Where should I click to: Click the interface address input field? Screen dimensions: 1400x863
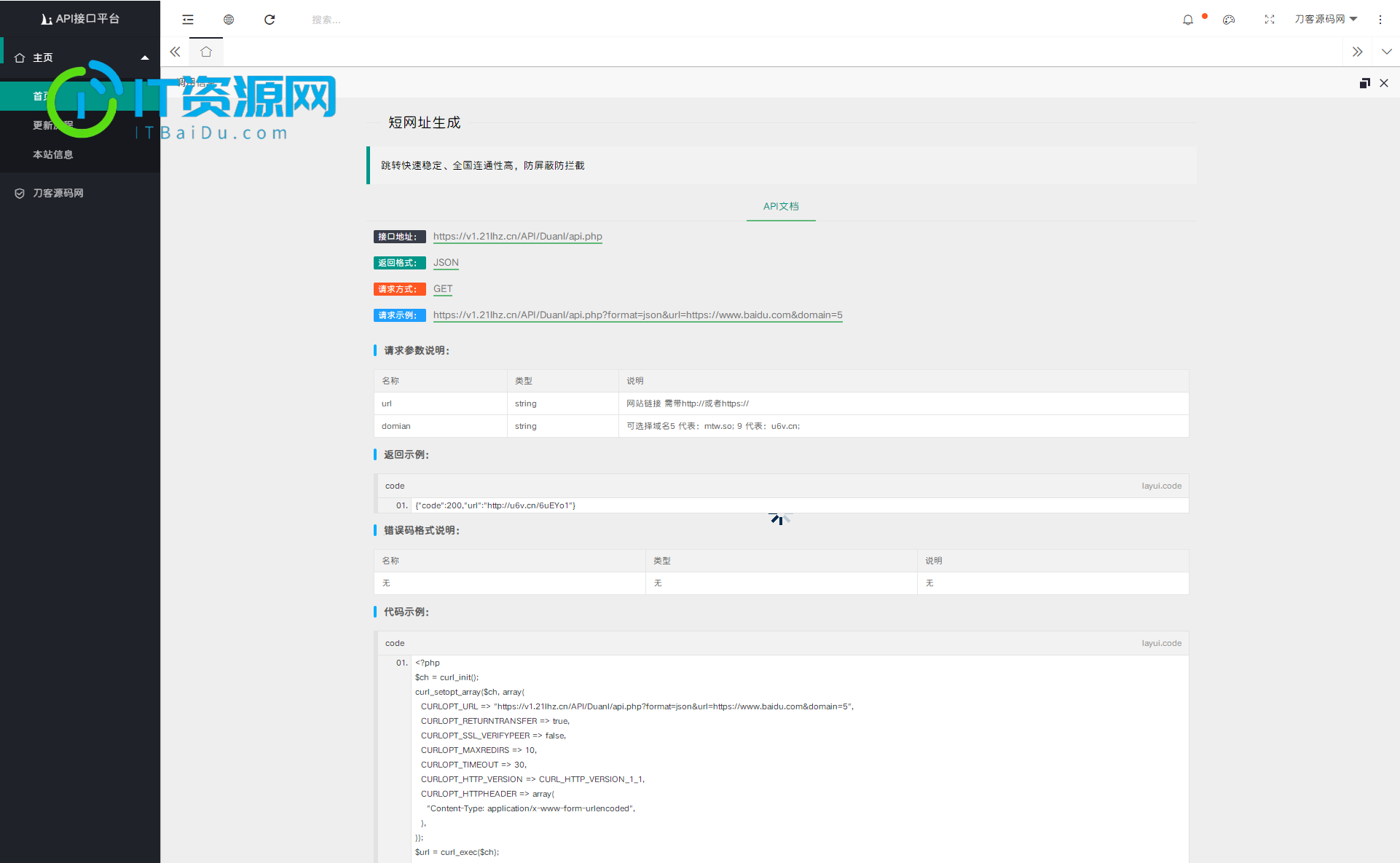click(x=518, y=237)
